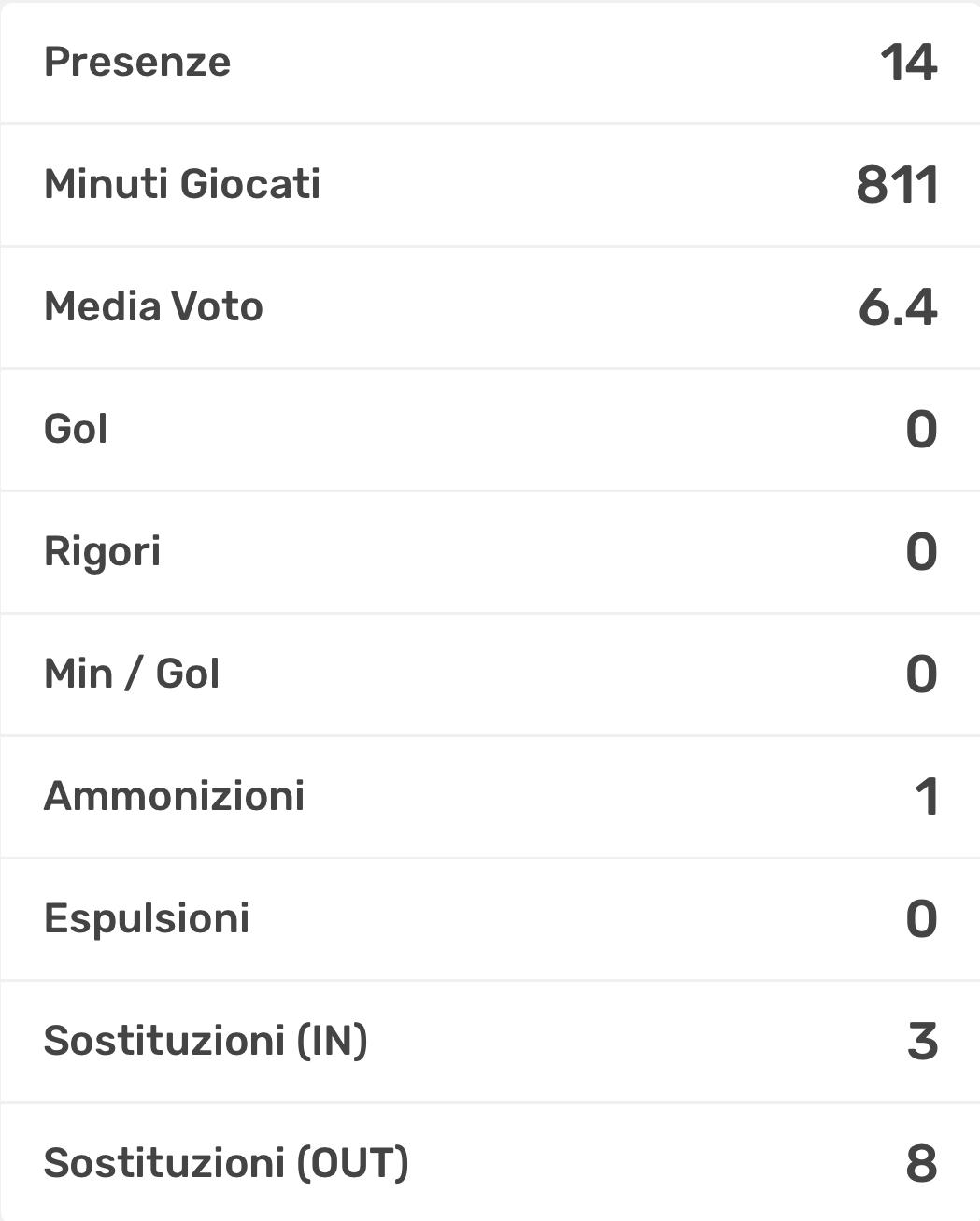Select the Espulsioni row's 0 value
Image resolution: width=980 pixels, height=1221 pixels.
(x=921, y=918)
